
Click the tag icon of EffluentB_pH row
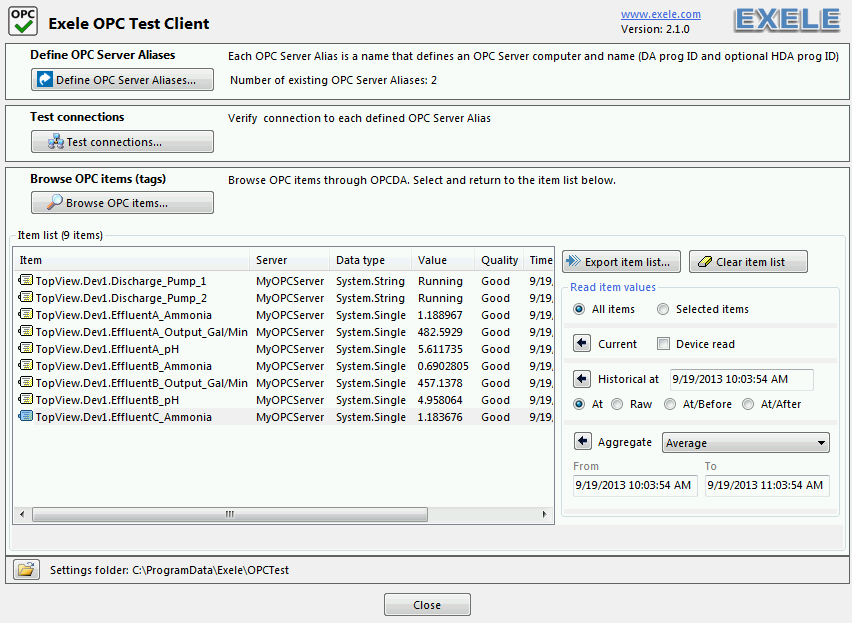point(26,399)
